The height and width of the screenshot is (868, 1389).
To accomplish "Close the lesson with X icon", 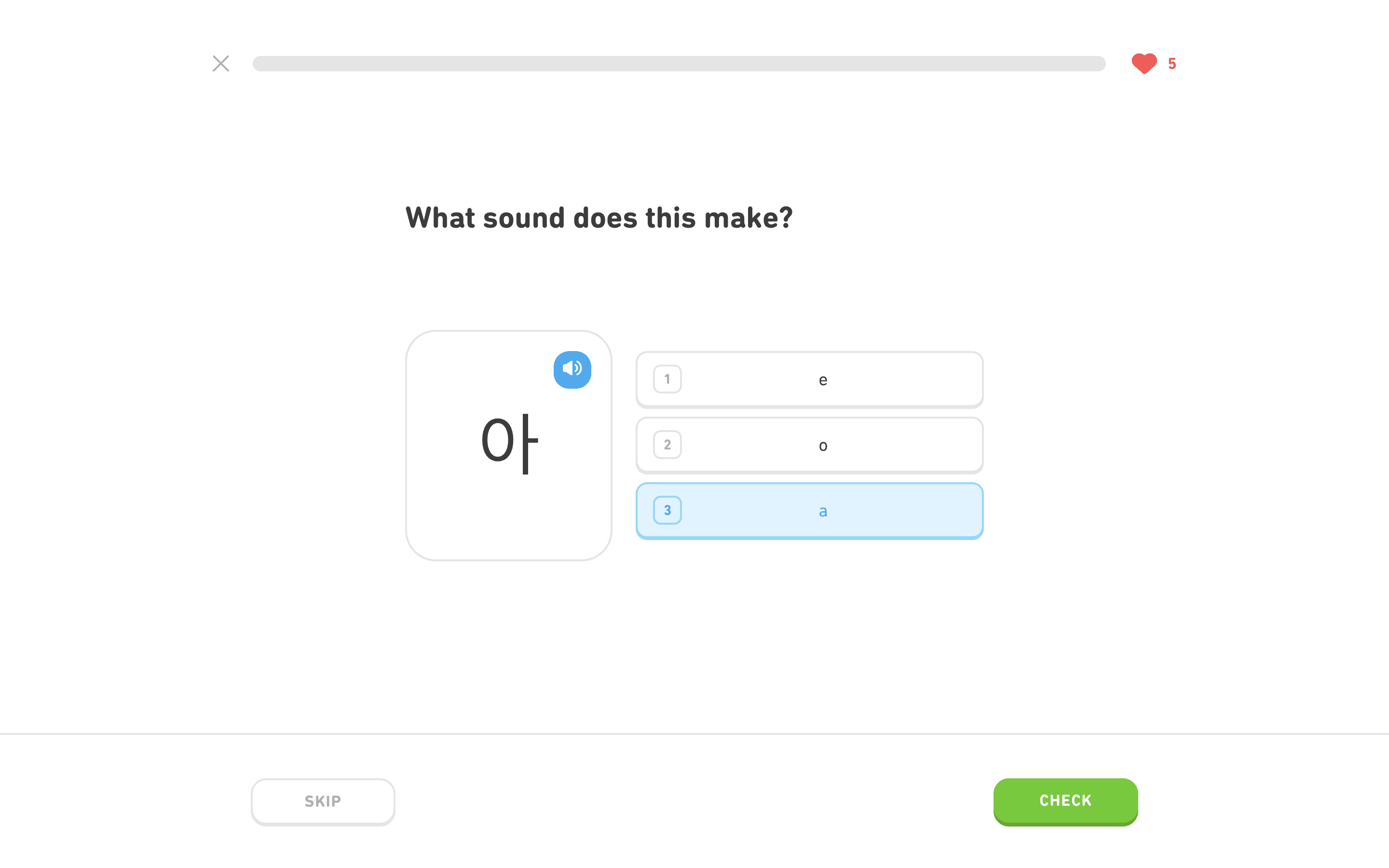I will click(221, 63).
